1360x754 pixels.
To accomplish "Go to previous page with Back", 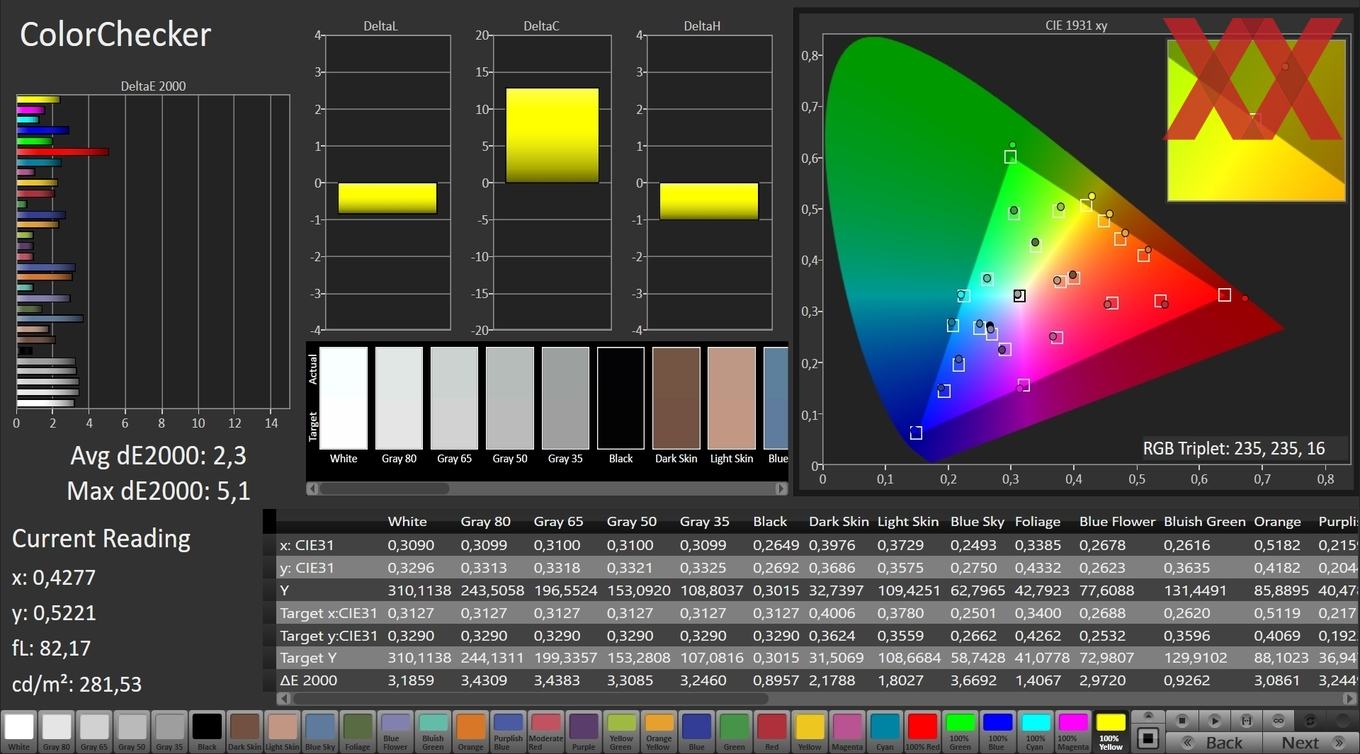I will click(x=1214, y=742).
